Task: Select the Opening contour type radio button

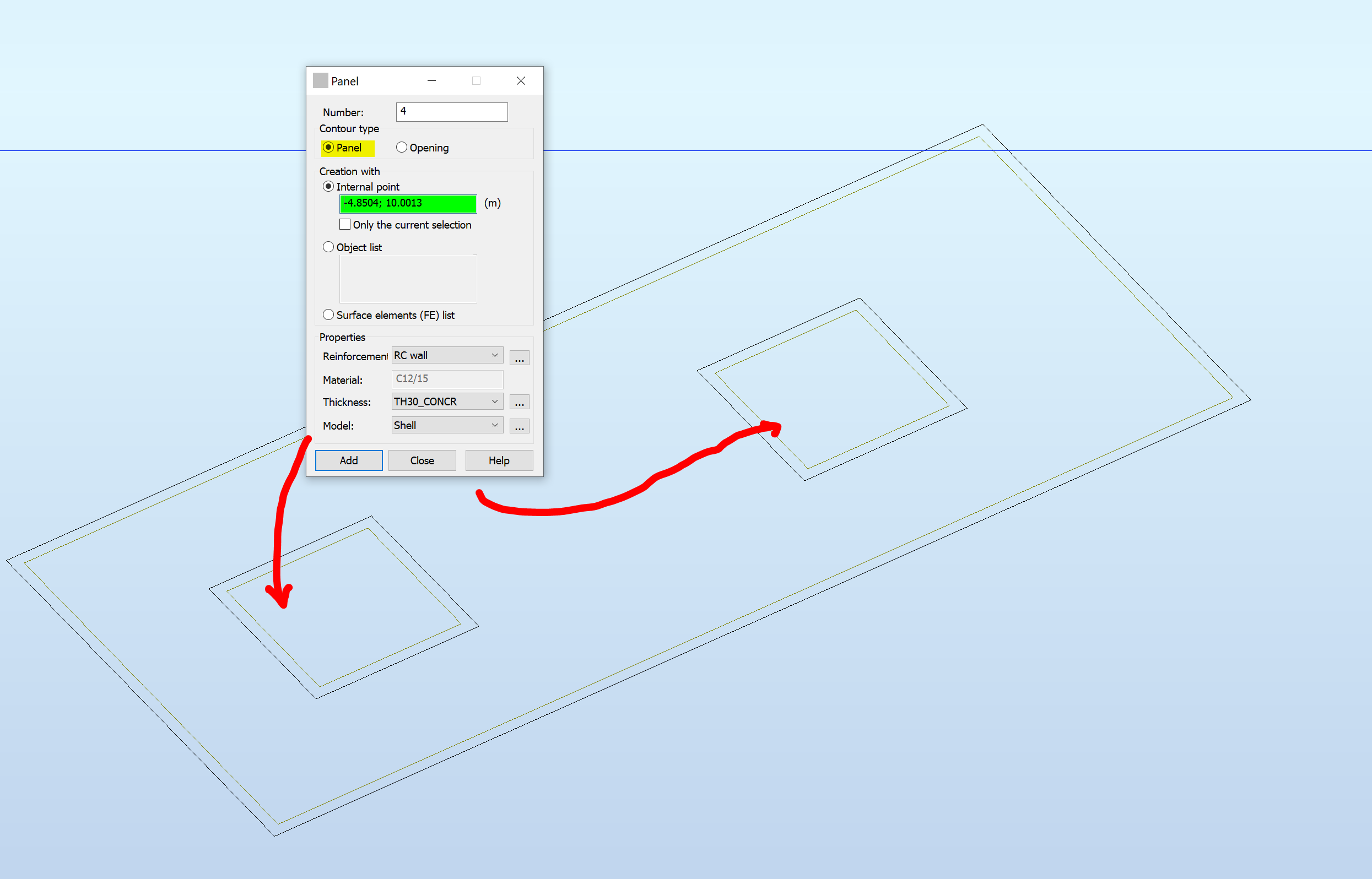Action: [401, 148]
